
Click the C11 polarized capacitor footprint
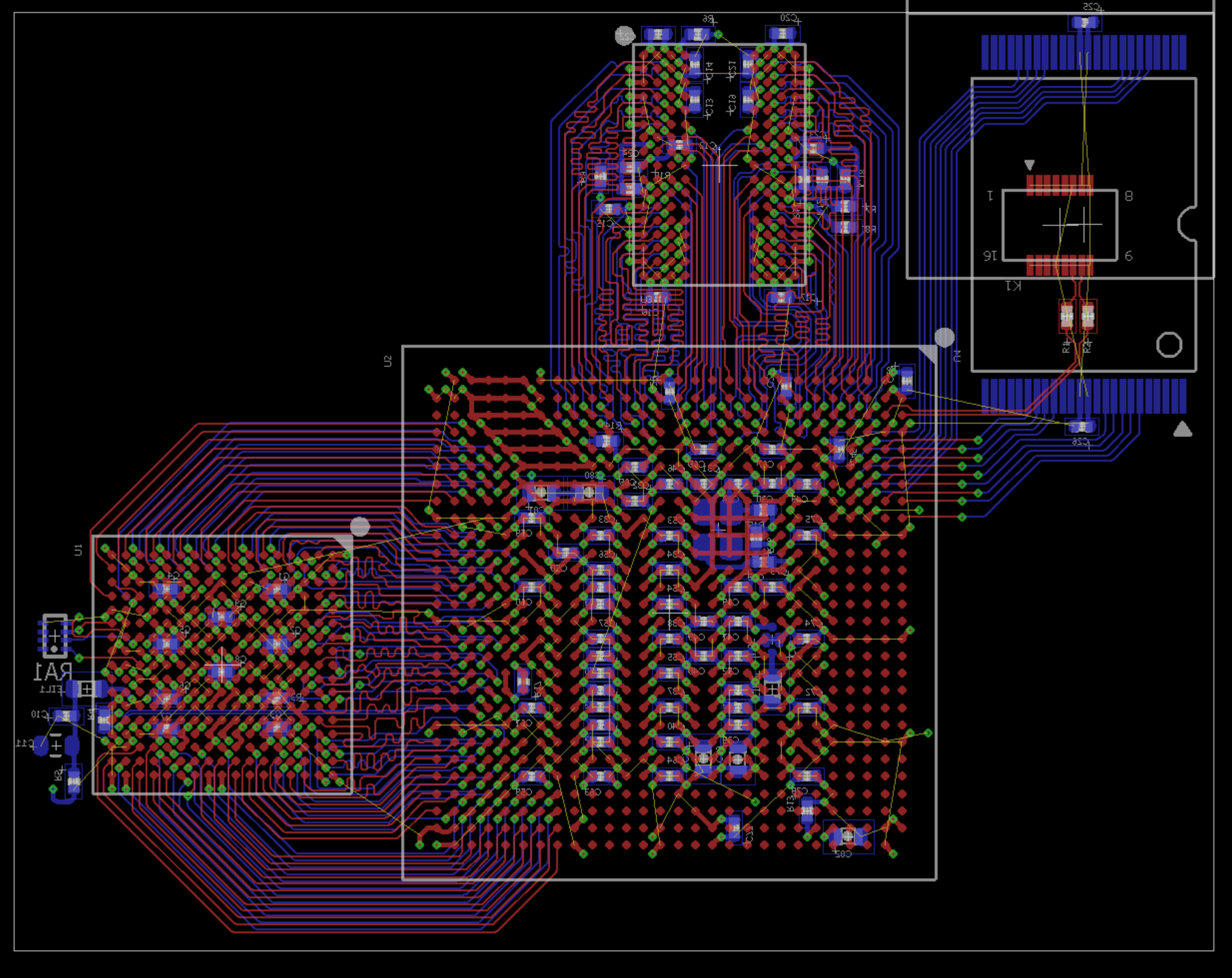56,745
